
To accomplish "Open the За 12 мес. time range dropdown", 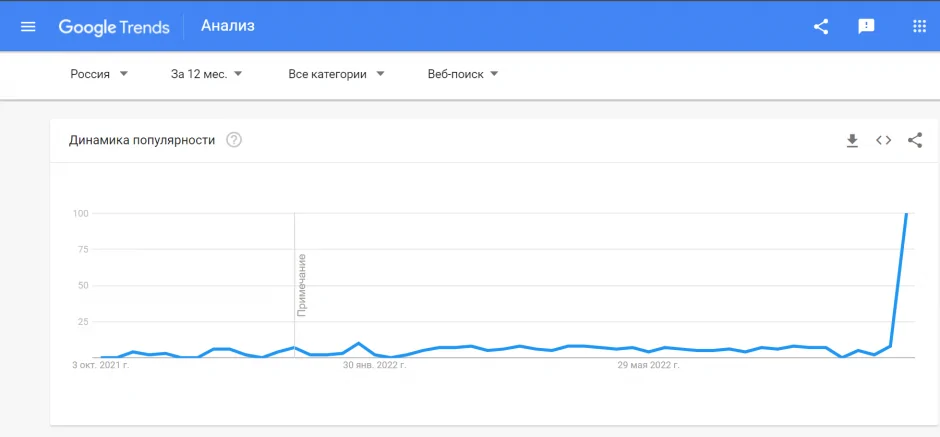I will tap(207, 74).
